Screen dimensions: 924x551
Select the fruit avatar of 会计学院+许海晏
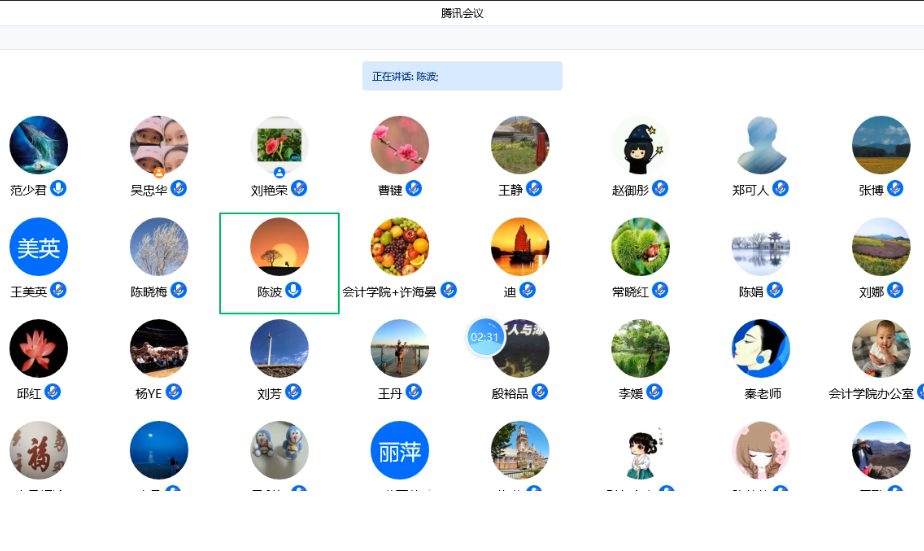click(x=400, y=247)
